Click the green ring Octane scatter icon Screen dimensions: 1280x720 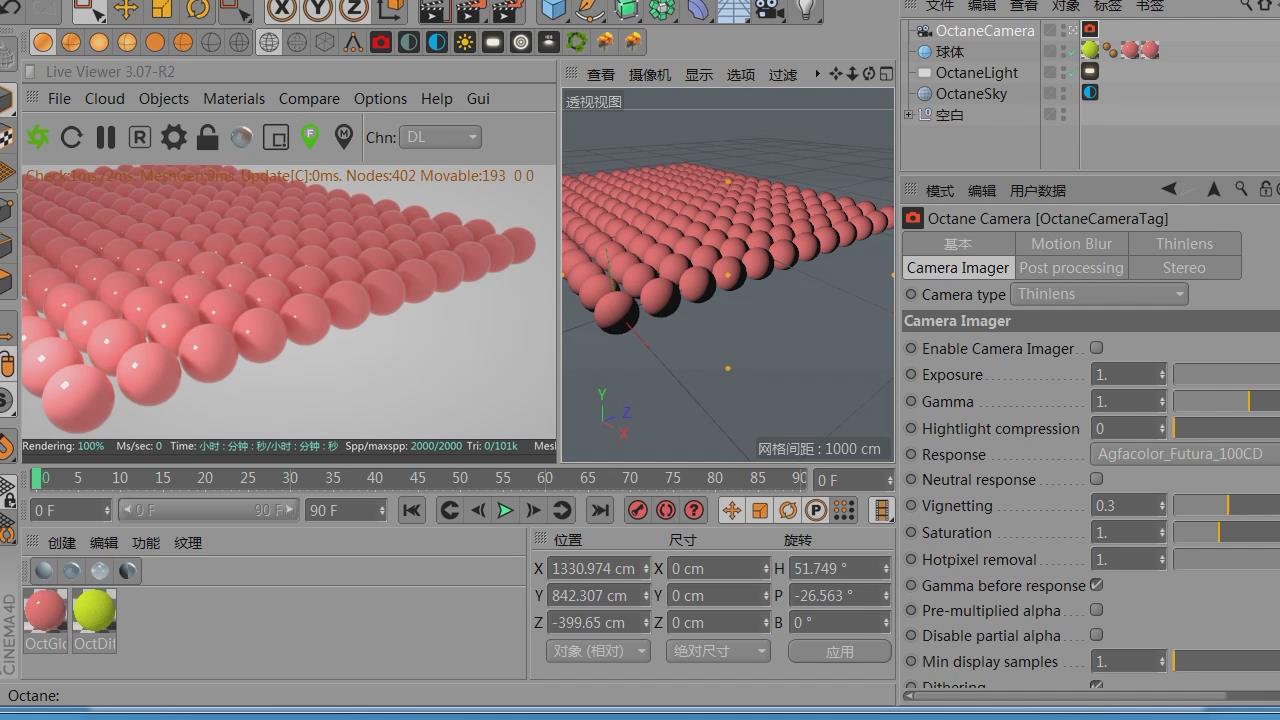point(577,43)
